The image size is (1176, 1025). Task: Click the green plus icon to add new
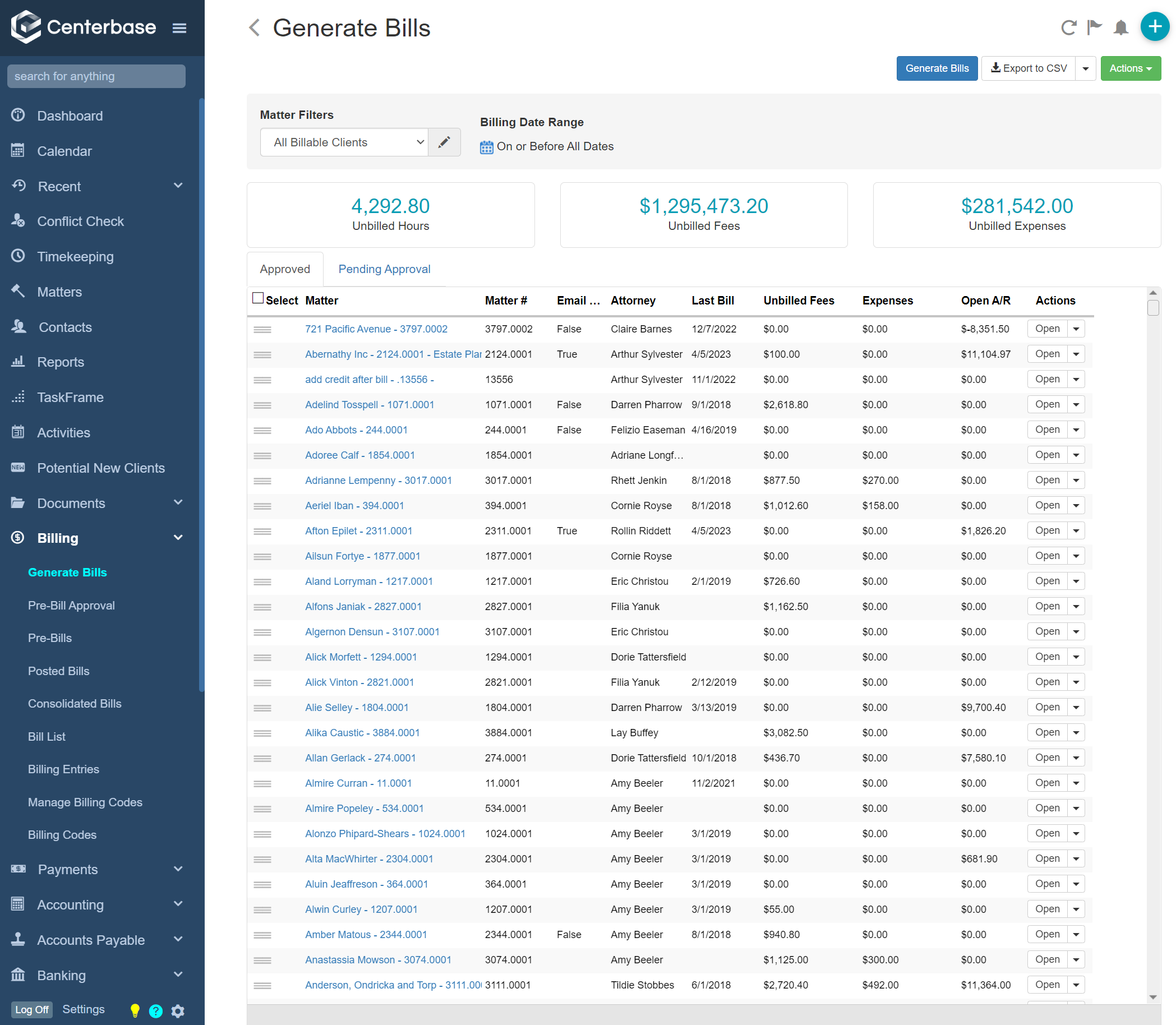click(1154, 26)
